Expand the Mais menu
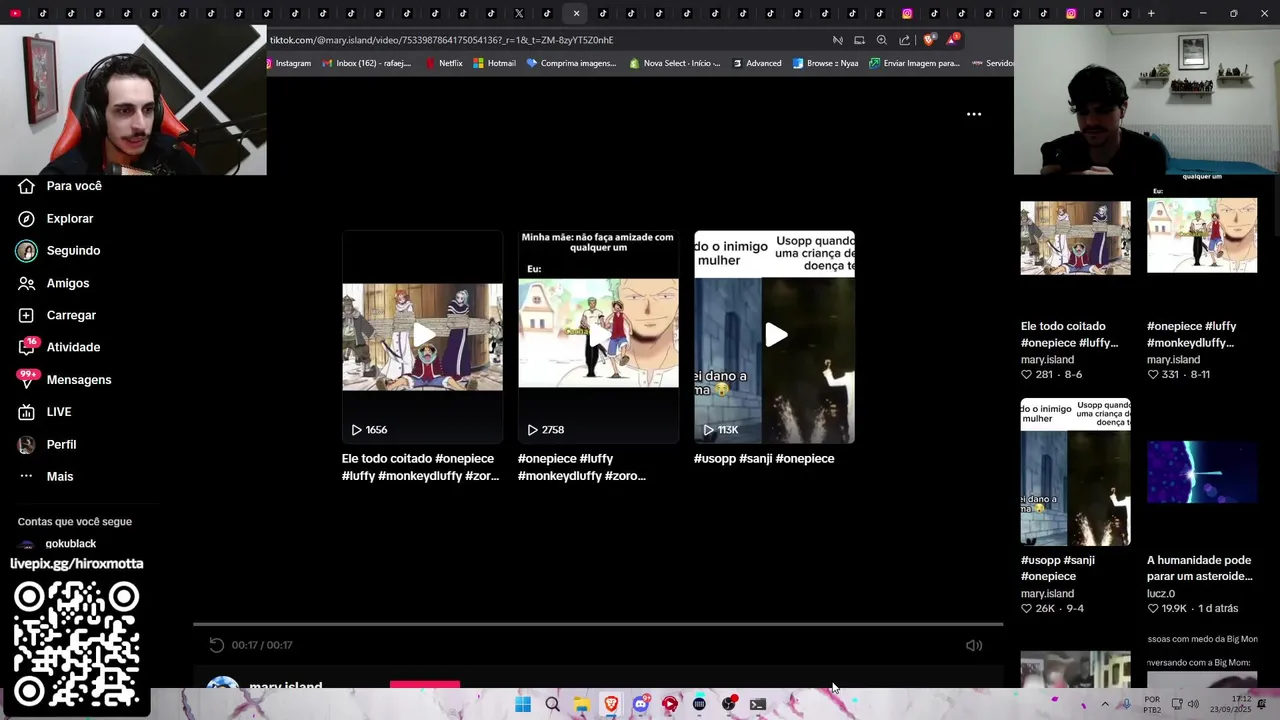Screen dimensions: 1280x720 46,476
